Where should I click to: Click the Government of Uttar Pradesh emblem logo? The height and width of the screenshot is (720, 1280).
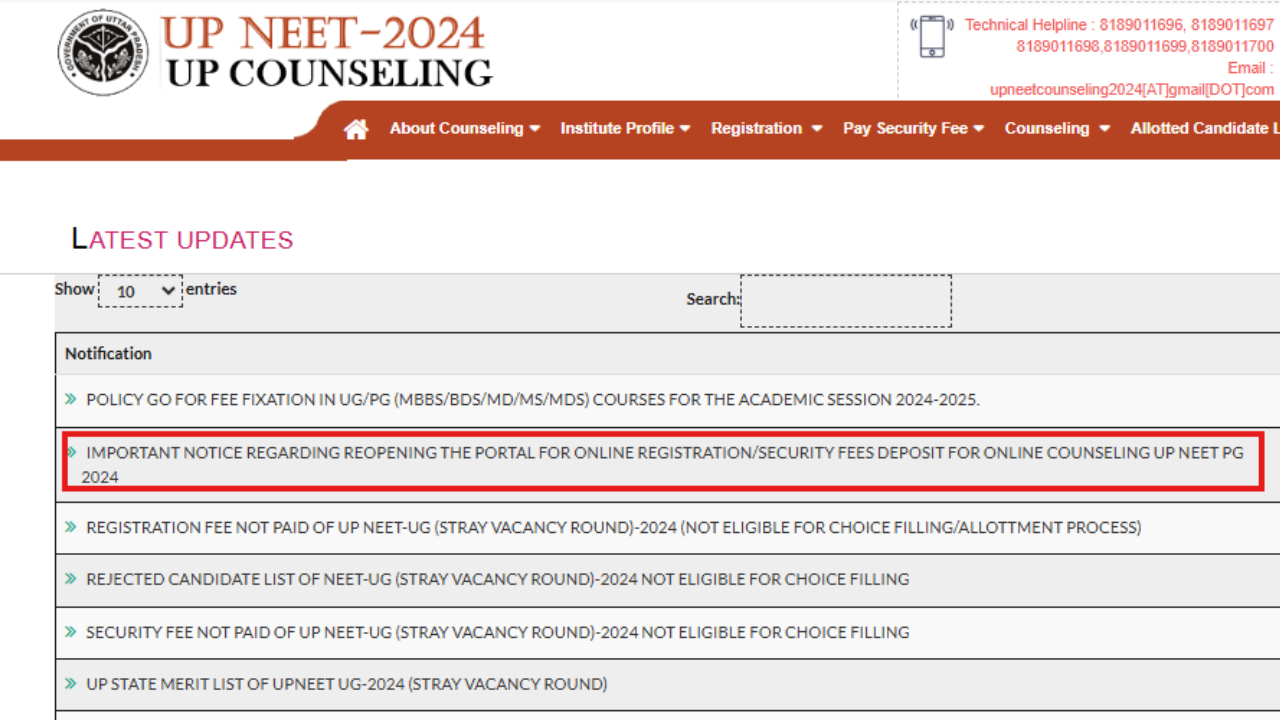[x=103, y=51]
